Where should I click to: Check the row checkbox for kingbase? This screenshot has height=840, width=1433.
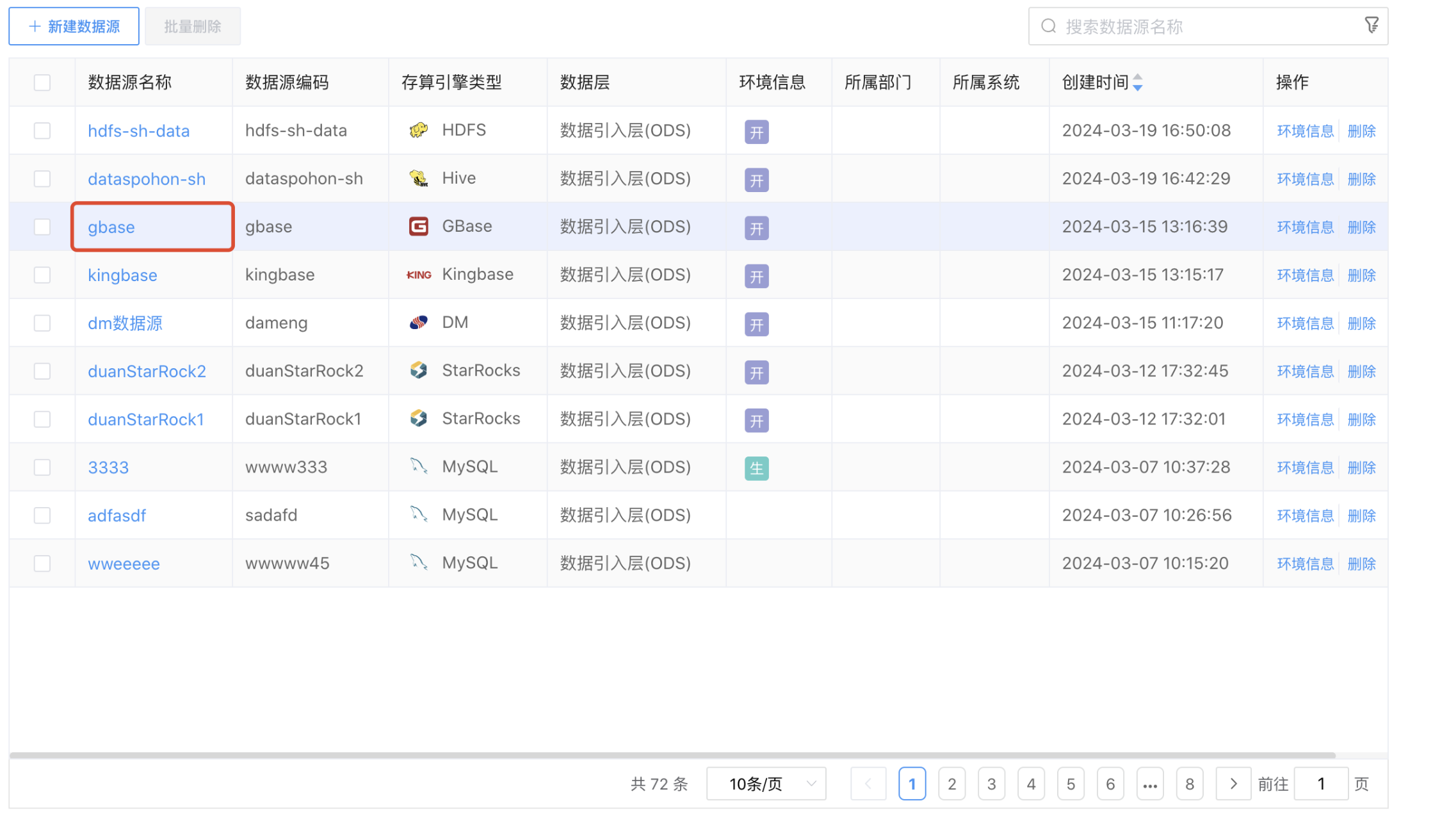(42, 274)
